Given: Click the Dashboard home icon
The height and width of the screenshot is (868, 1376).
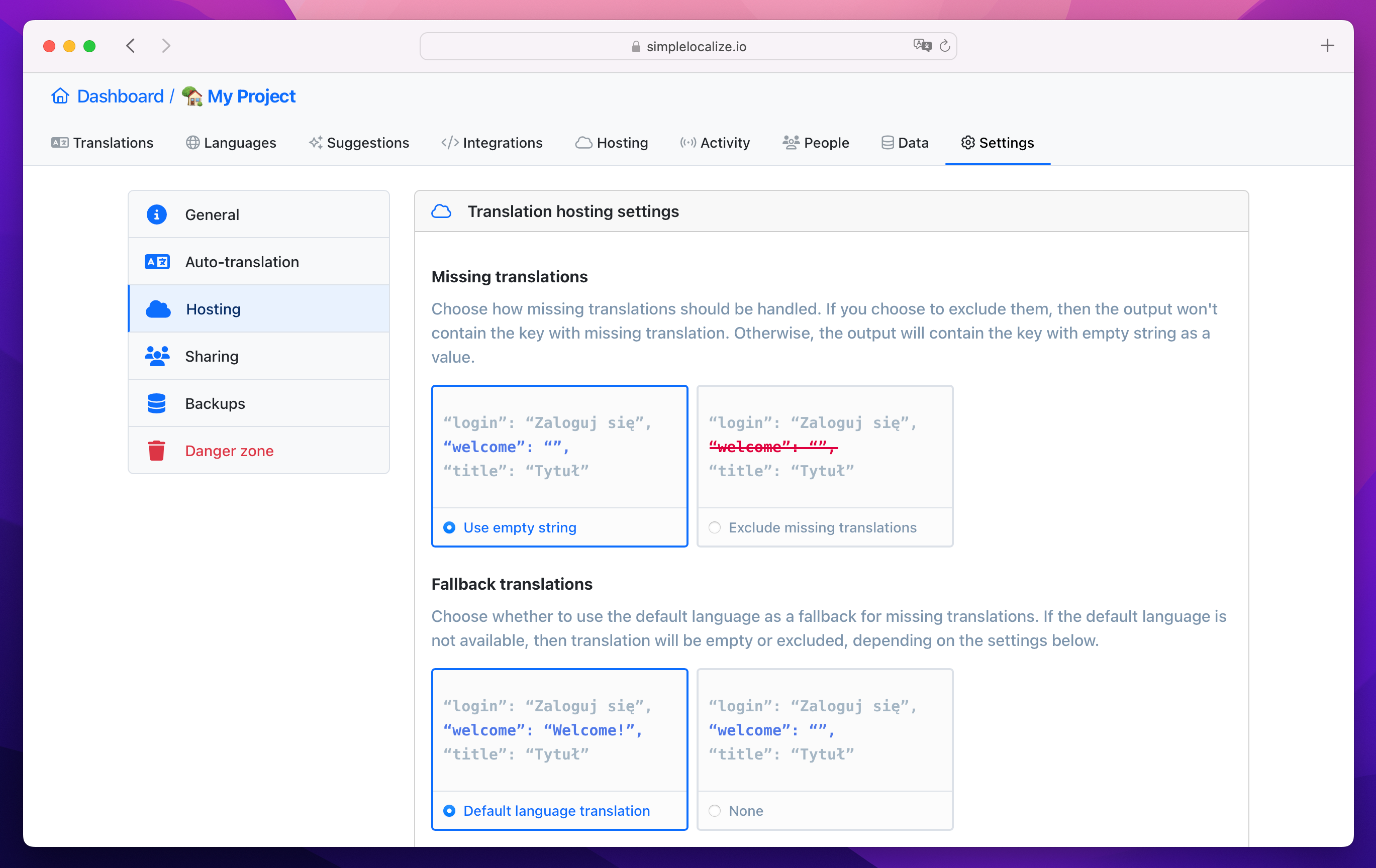Looking at the screenshot, I should tap(60, 96).
